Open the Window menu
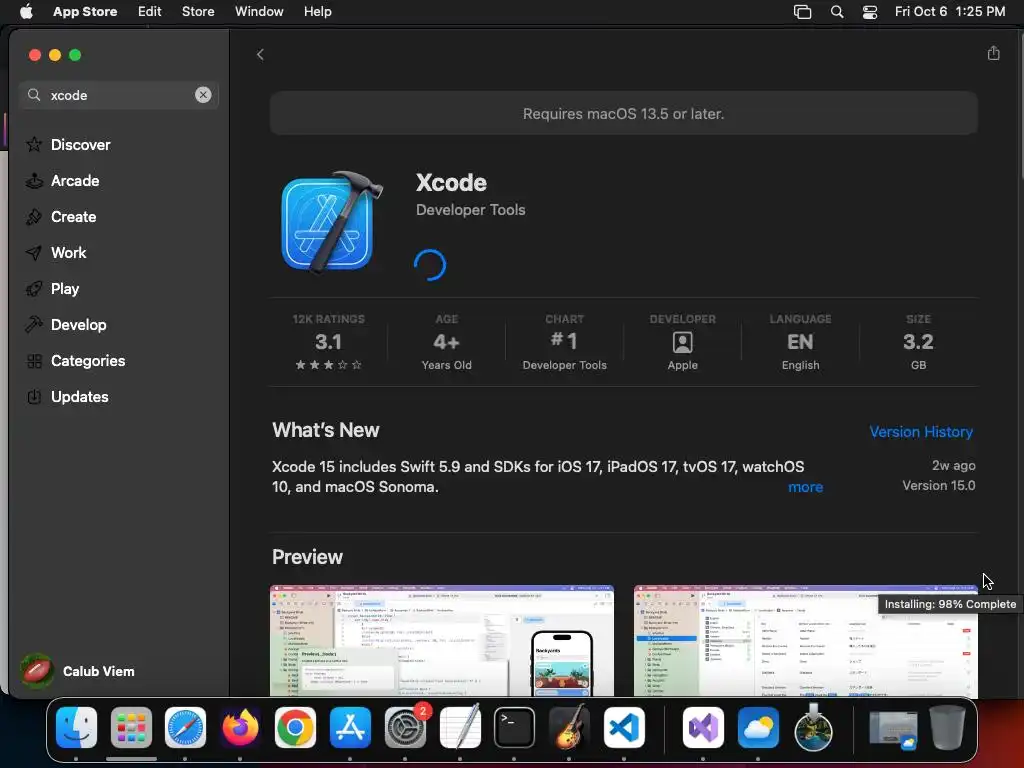Viewport: 1024px width, 768px height. coord(259,12)
